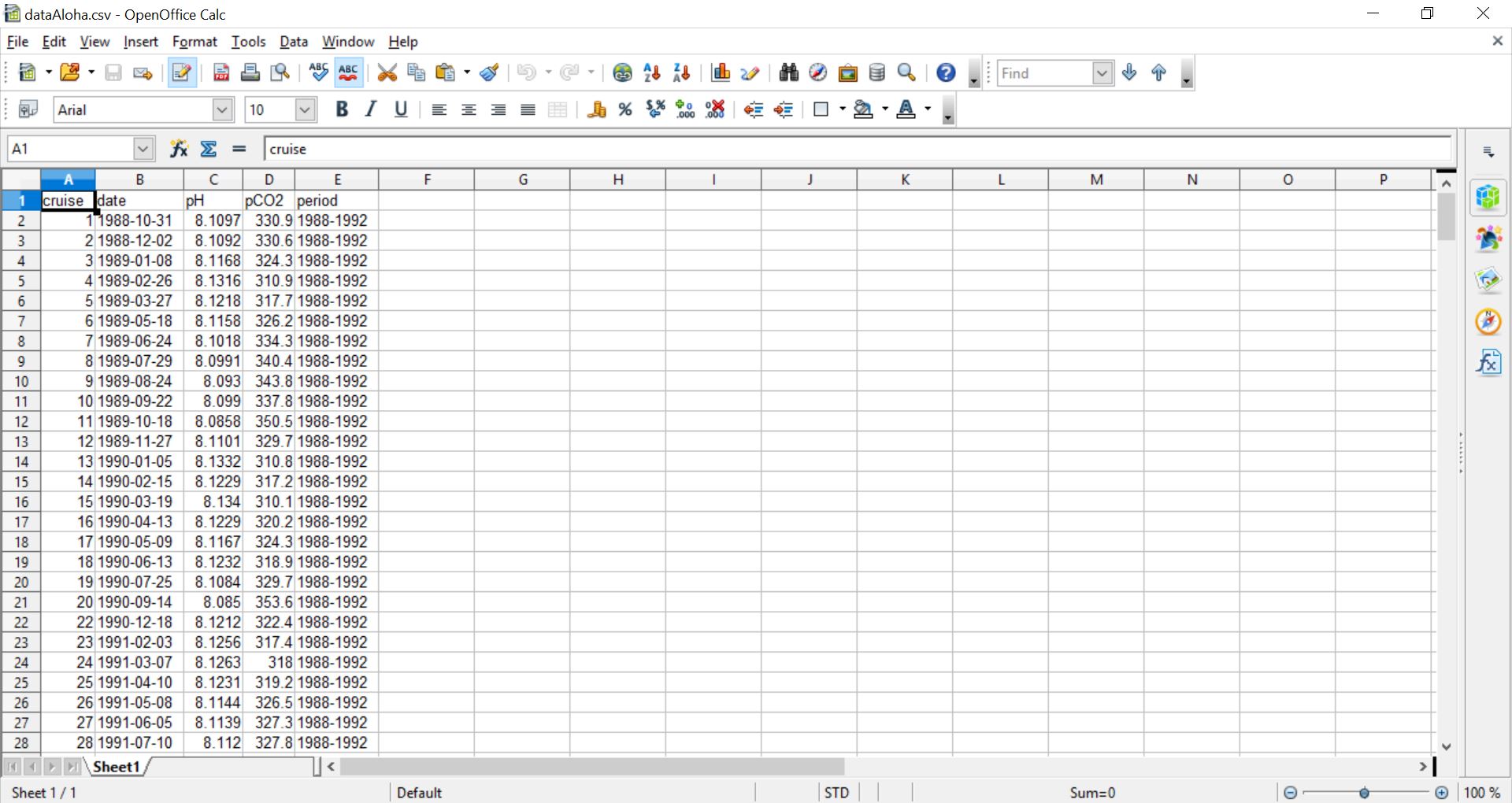Viewport: 1512px width, 803px height.
Task: Run the Spelling check icon
Action: point(319,72)
